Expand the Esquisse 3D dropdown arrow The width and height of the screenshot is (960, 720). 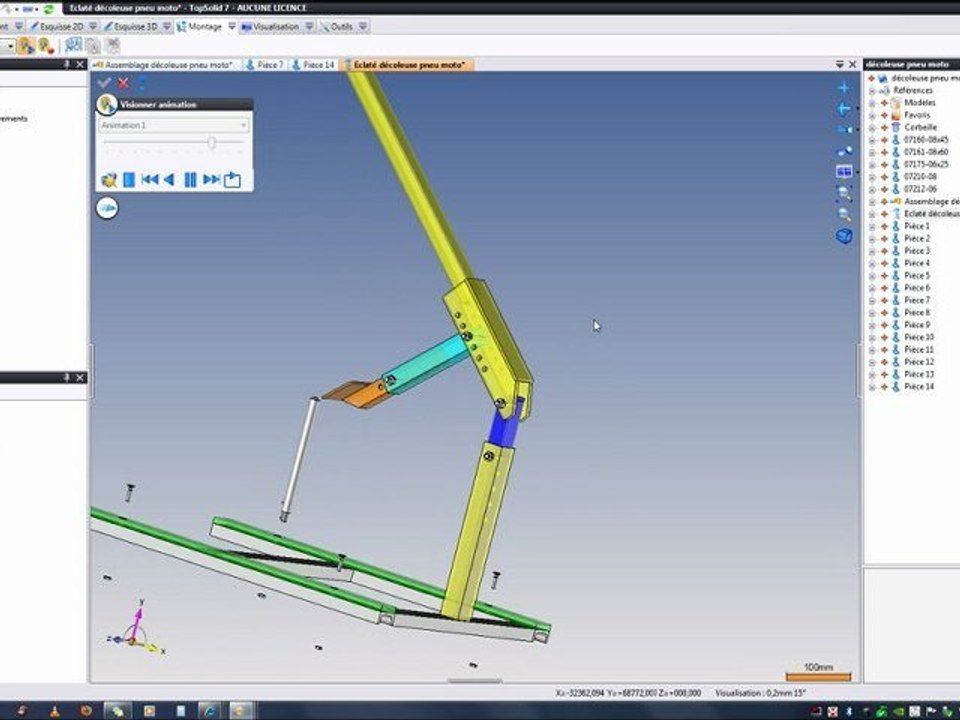click(167, 26)
